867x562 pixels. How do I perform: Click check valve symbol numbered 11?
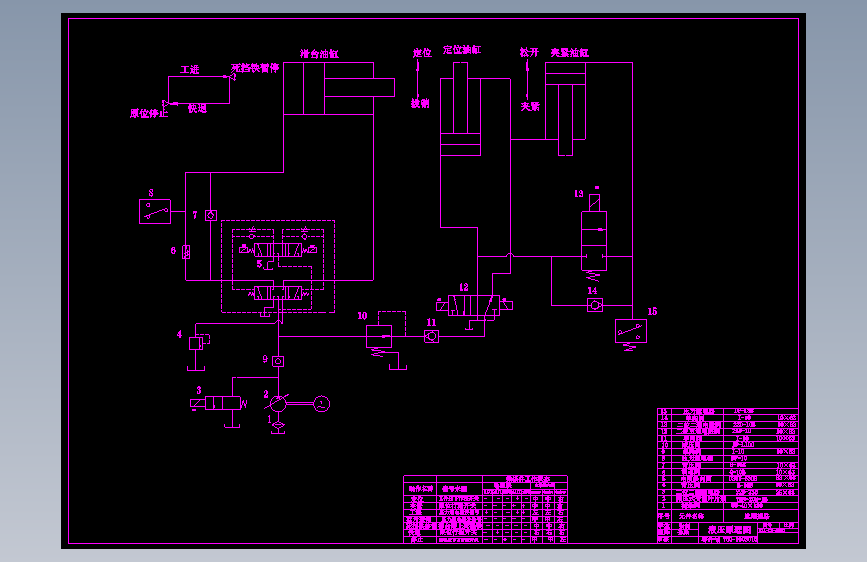(431, 336)
